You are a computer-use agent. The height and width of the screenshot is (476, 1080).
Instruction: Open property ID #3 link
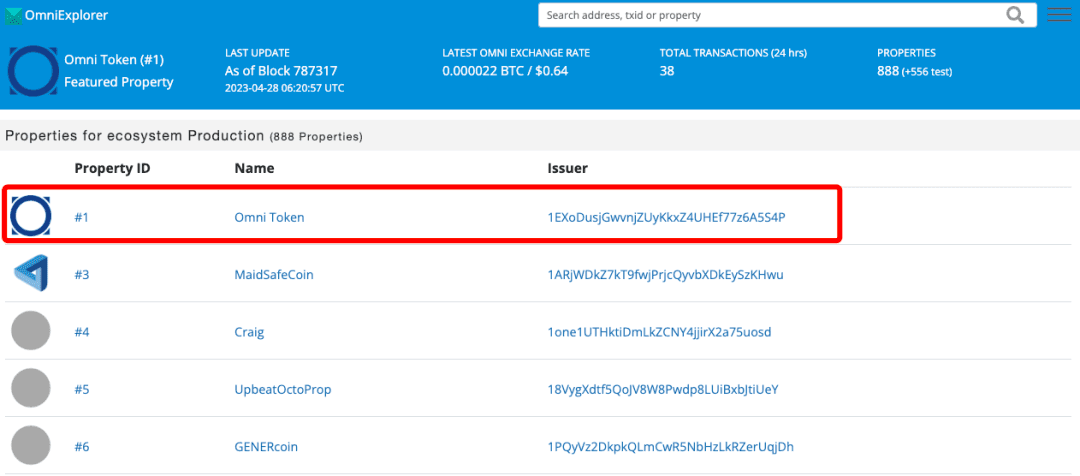[82, 275]
